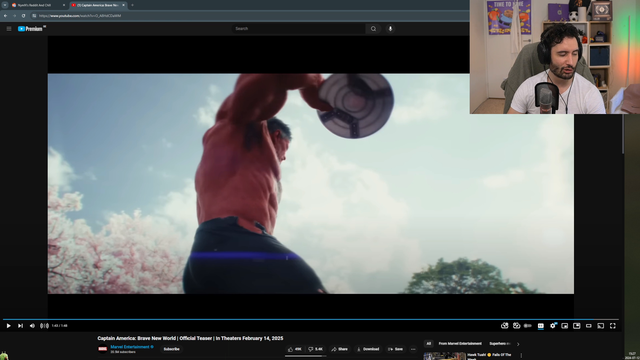Screen dimensions: 640x360
Task: Enter fullscreen mode
Action: [x=613, y=326]
